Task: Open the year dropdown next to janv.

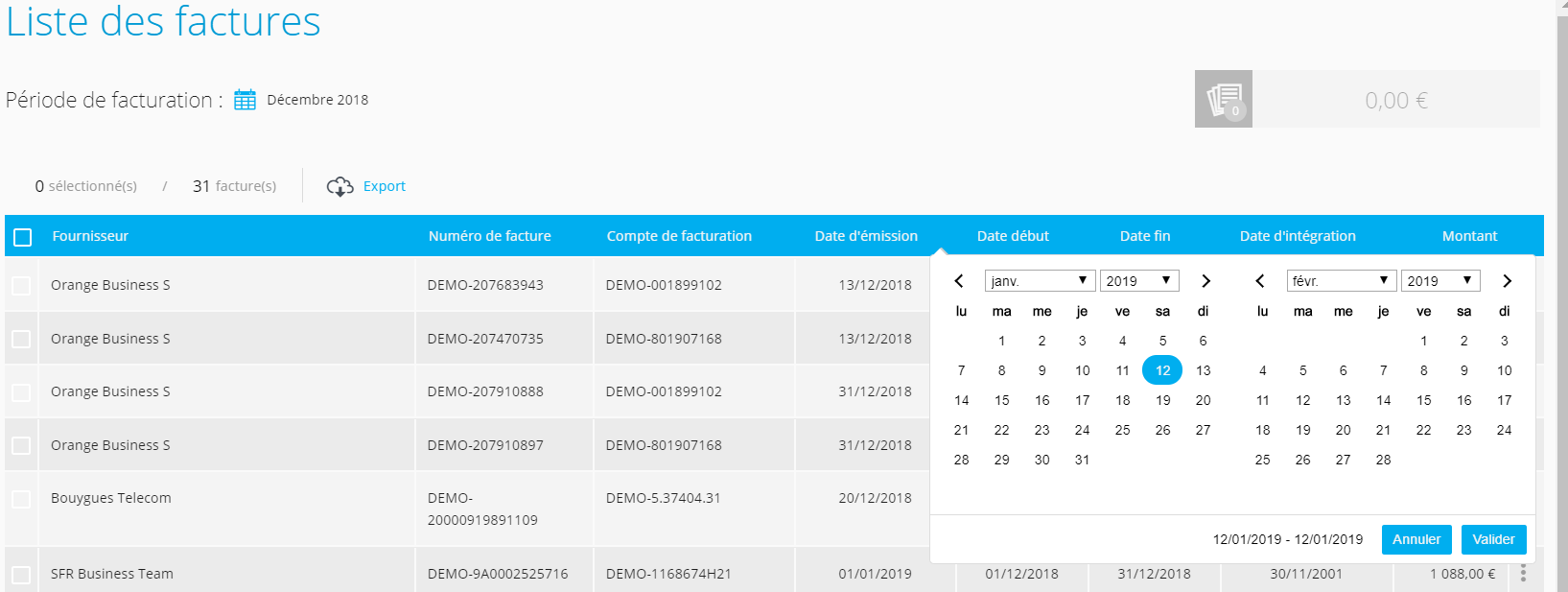Action: click(x=1139, y=281)
